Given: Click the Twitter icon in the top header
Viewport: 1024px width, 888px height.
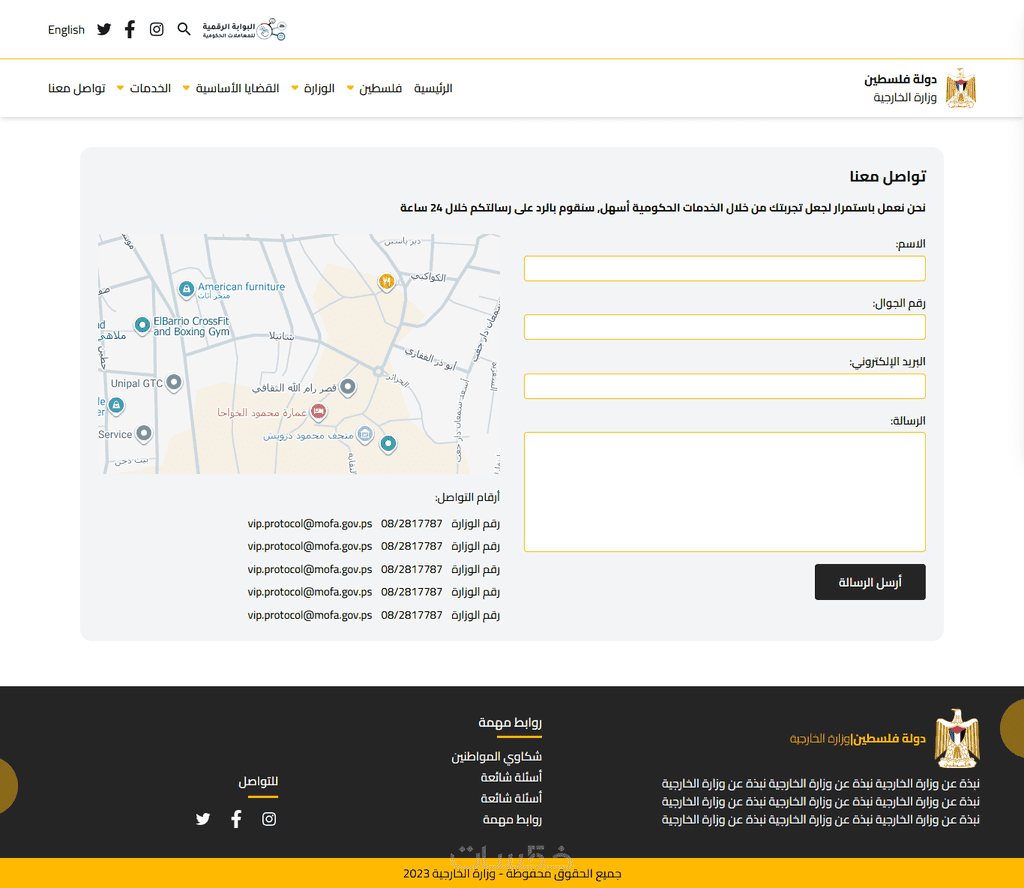Looking at the screenshot, I should (x=104, y=30).
